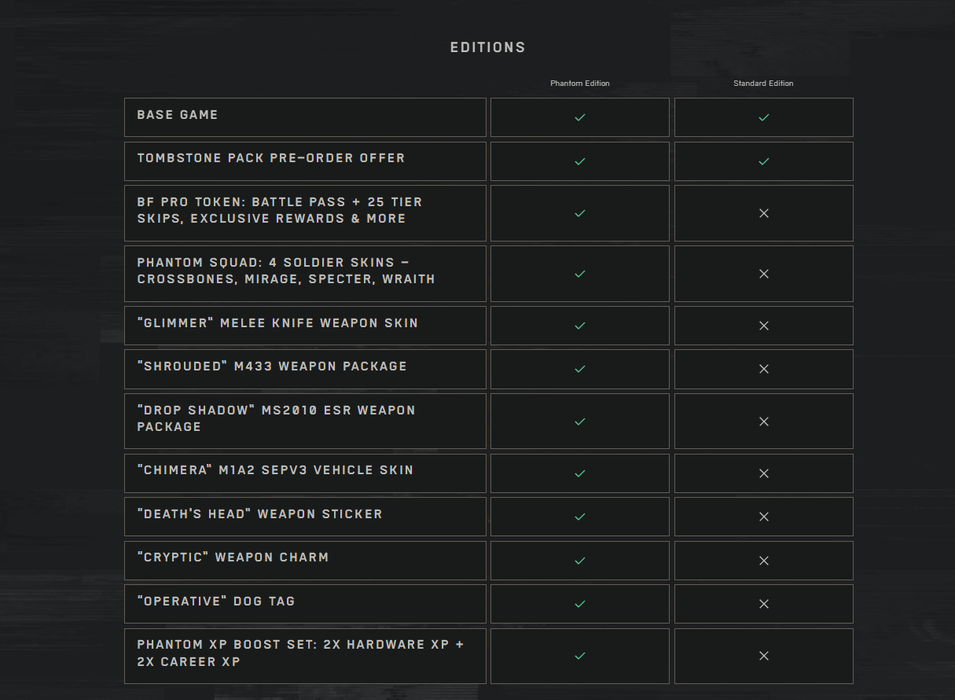The width and height of the screenshot is (955, 700).
Task: Click the Phantom checkmark for Phantom XP Boost Set
Action: [x=580, y=656]
